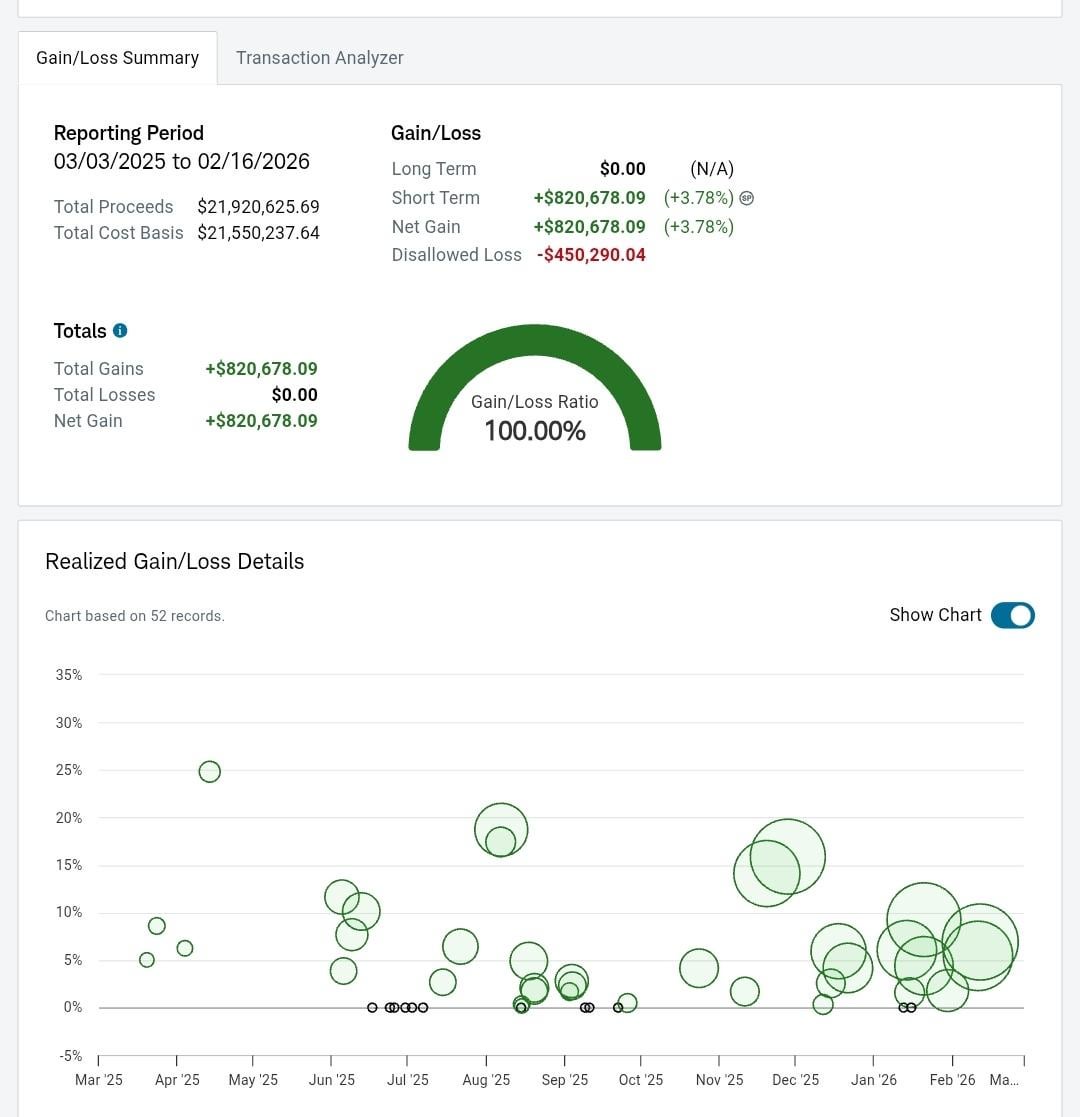Click the Realized Gain/Loss Details heading
The image size is (1080, 1117).
(x=174, y=562)
